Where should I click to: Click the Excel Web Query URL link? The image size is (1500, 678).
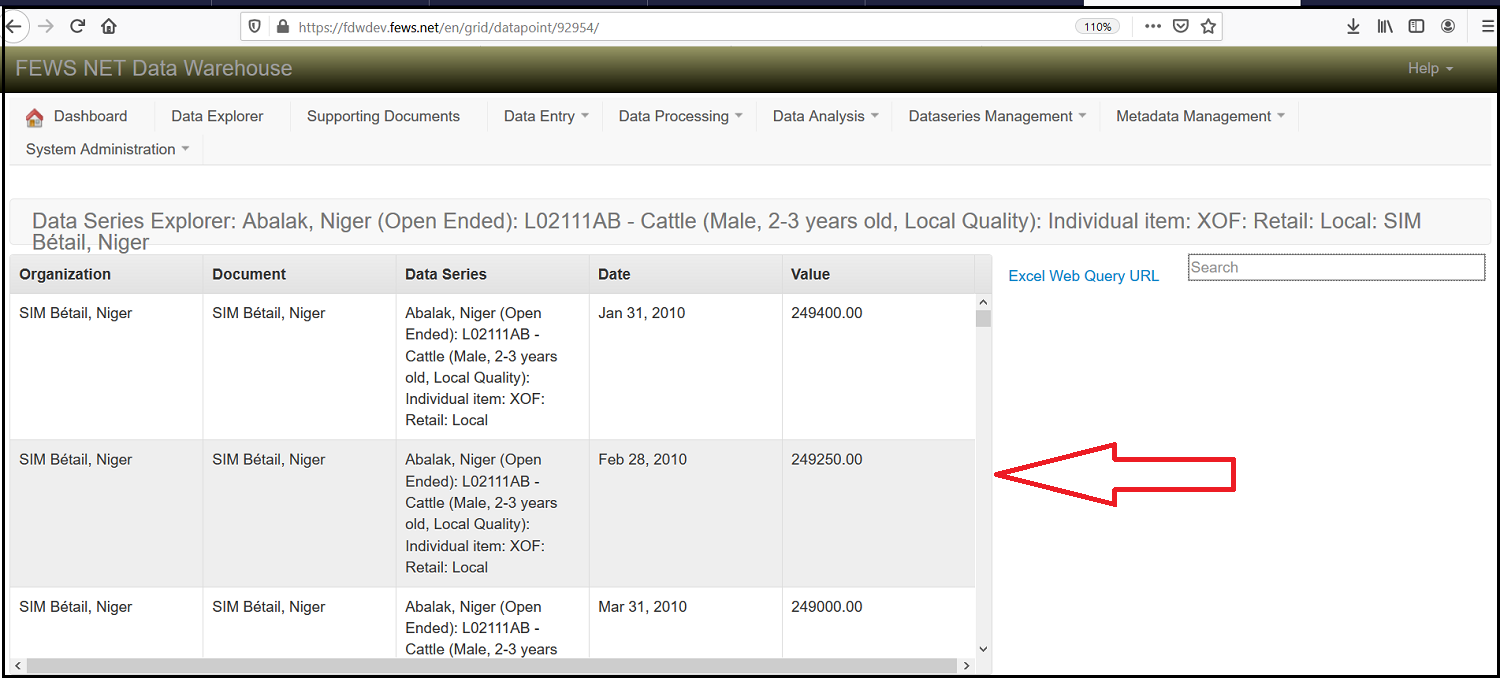pyautogui.click(x=1083, y=276)
